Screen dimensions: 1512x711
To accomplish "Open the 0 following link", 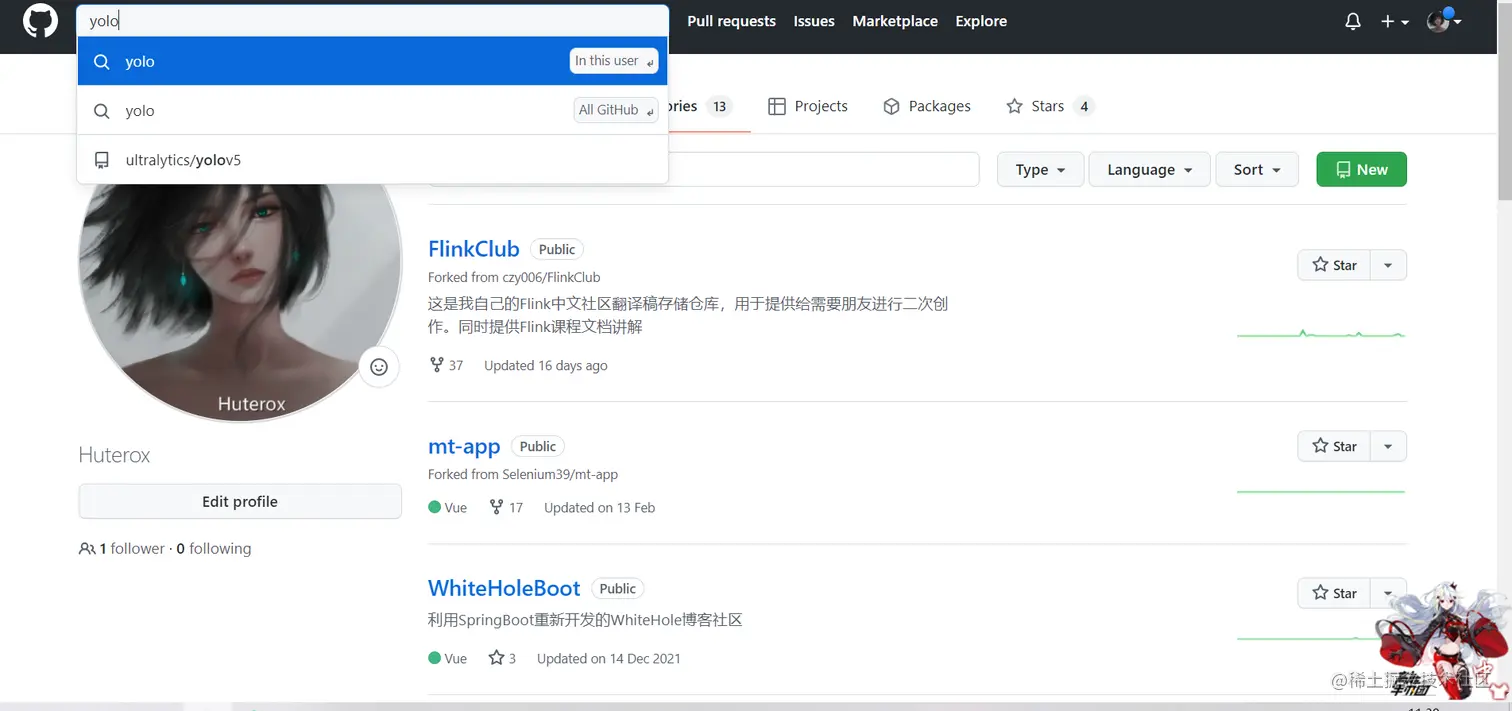I will click(x=214, y=548).
